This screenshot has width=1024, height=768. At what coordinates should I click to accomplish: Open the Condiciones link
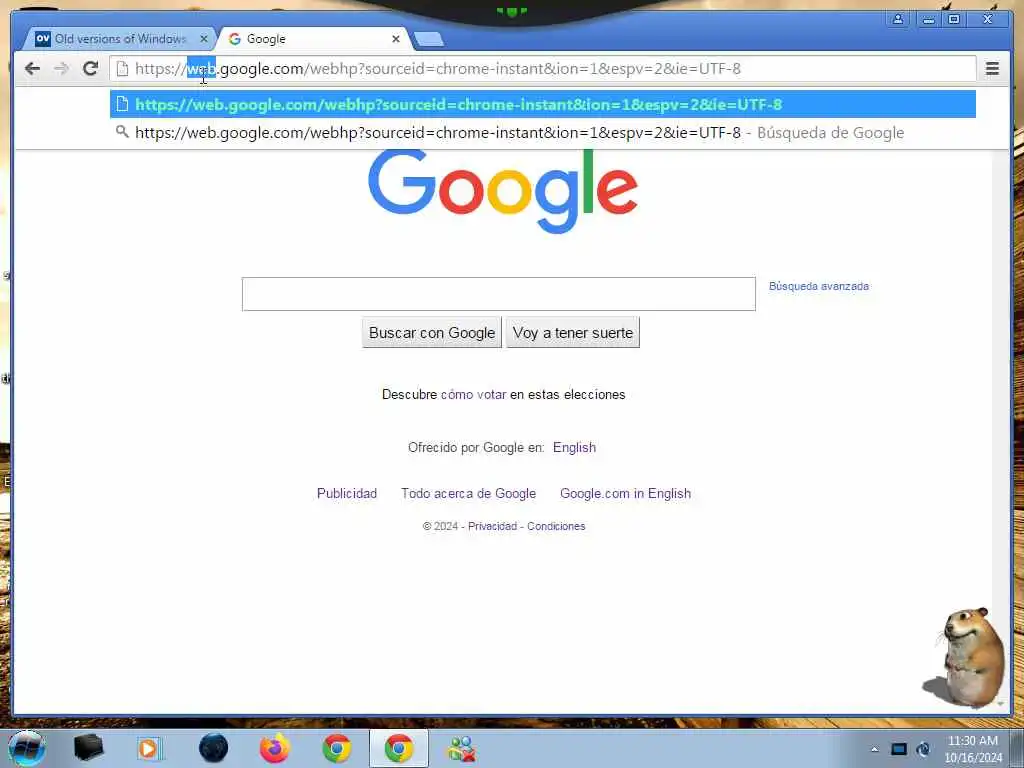(x=556, y=526)
